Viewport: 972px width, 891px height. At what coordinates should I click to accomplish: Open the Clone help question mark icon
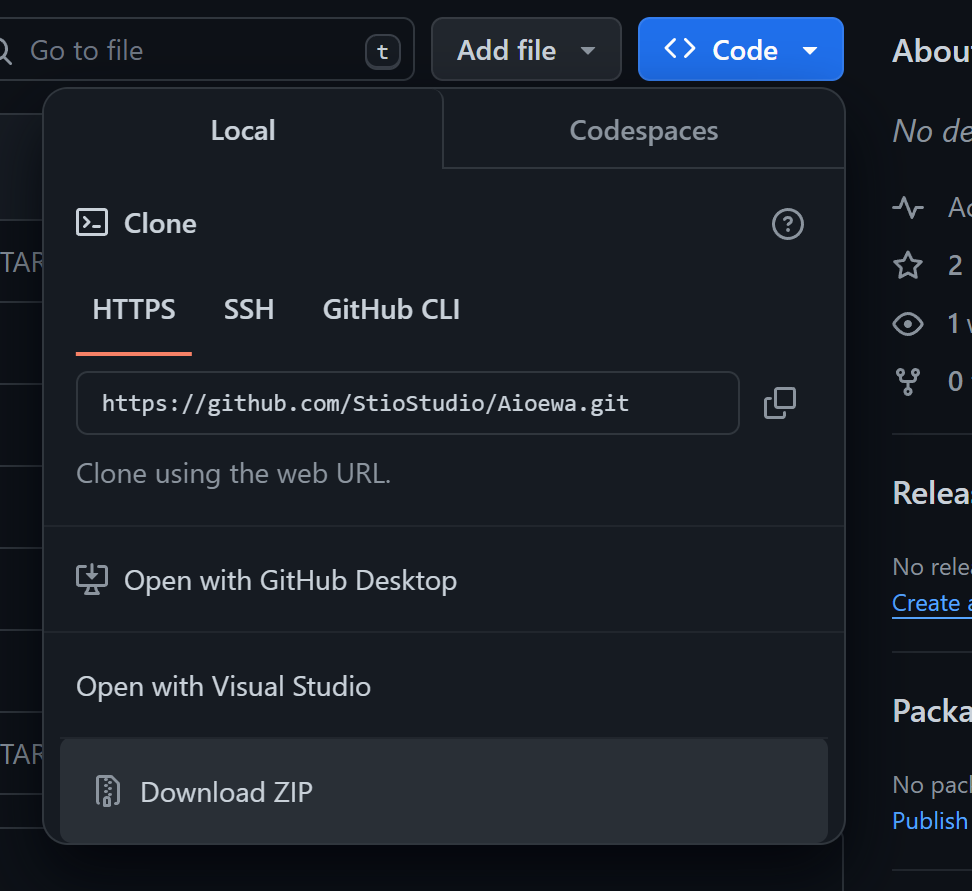[x=787, y=224]
